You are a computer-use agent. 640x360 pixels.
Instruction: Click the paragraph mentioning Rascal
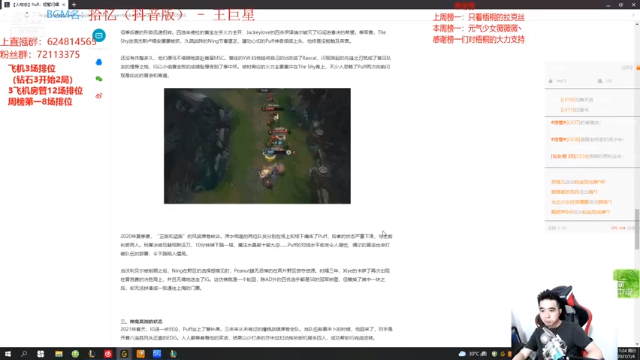point(256,67)
